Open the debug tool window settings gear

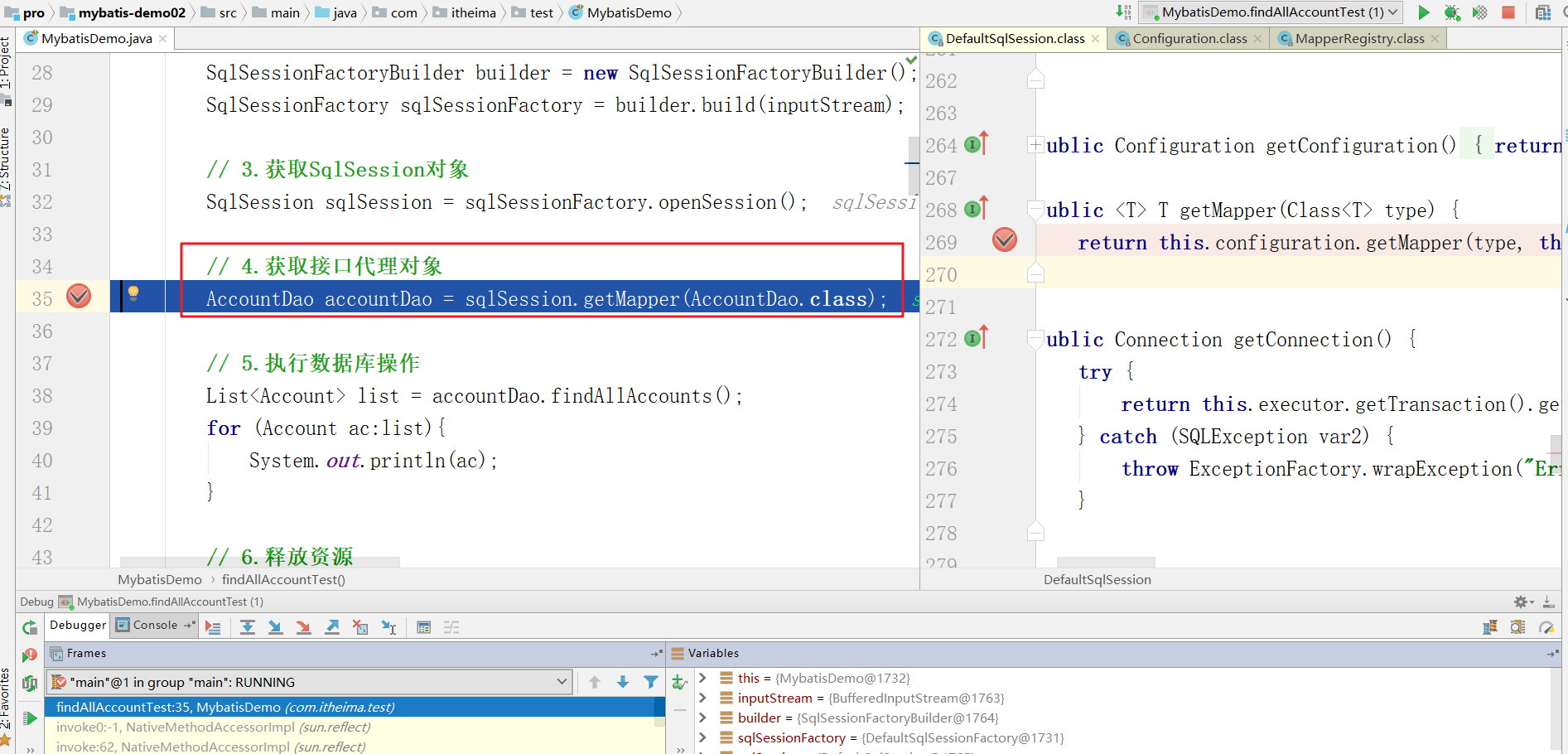1523,602
